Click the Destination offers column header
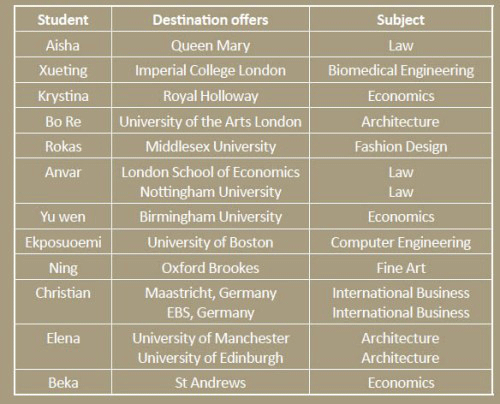 point(210,20)
